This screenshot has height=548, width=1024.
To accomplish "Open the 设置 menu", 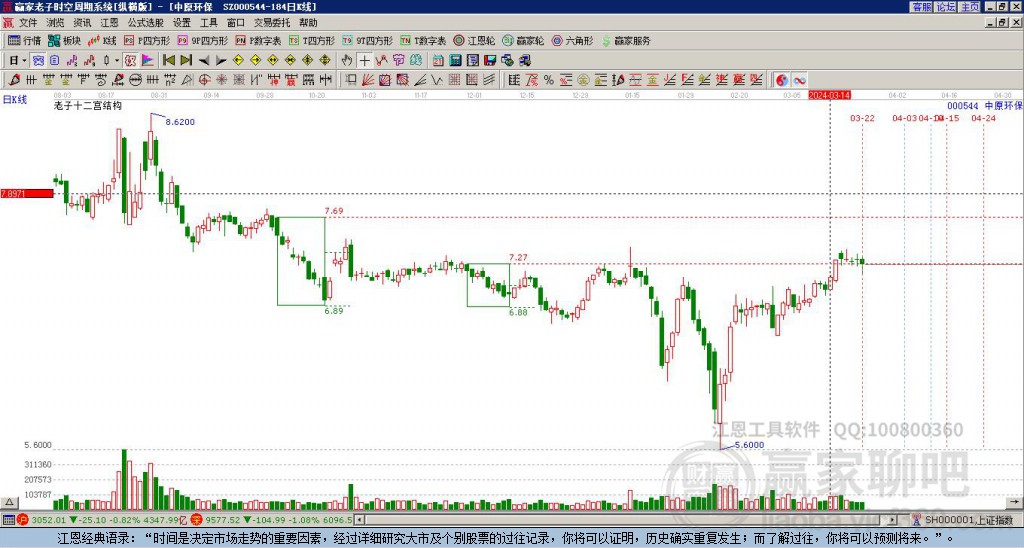I will coord(182,23).
